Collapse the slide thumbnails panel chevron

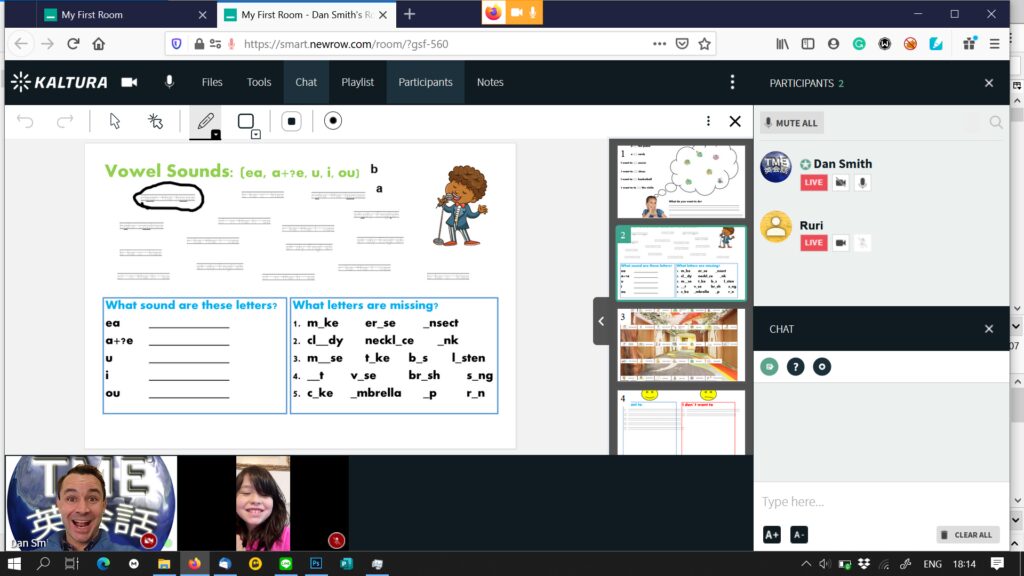[601, 321]
